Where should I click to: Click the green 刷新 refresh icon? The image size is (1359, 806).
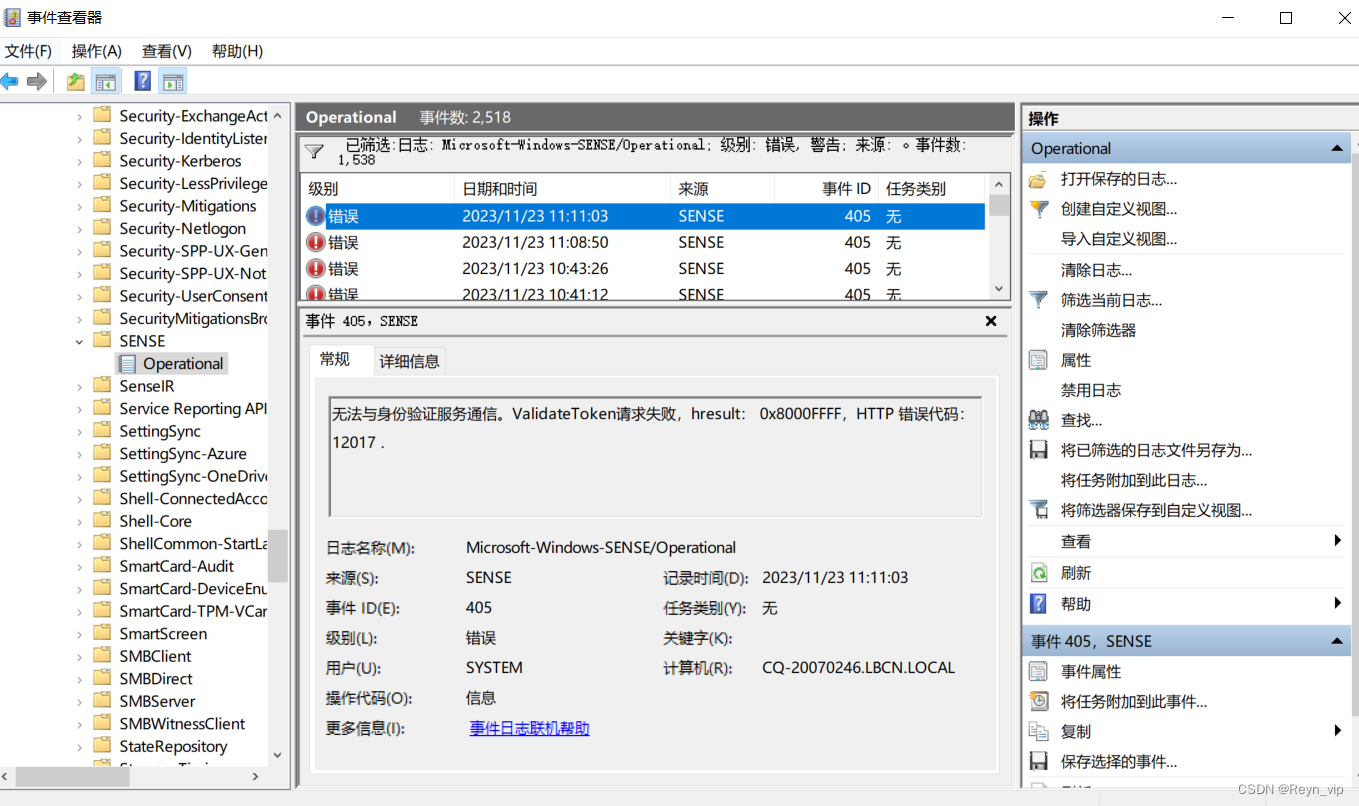pos(1039,573)
